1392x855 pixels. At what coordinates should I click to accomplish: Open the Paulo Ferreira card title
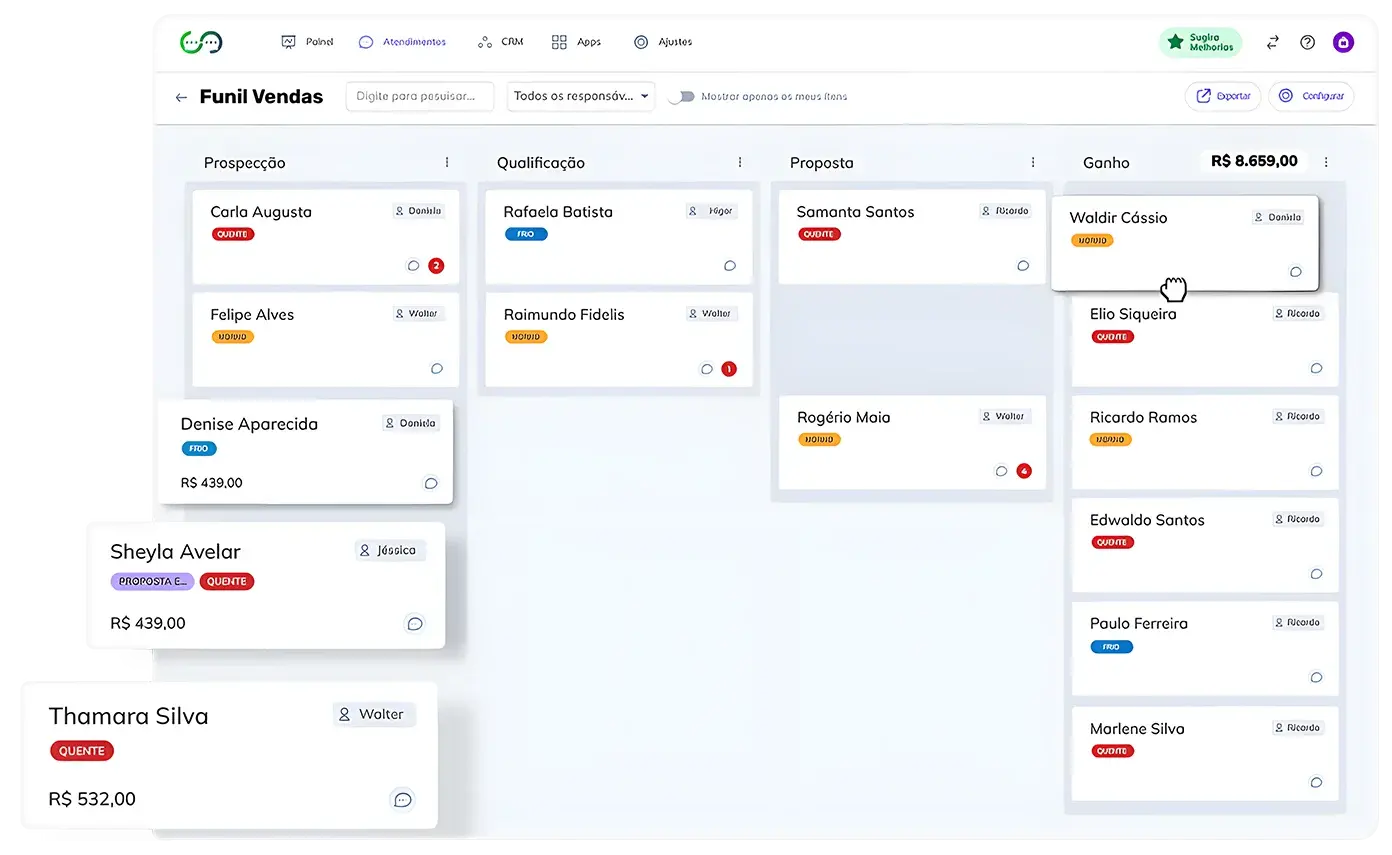coord(1139,623)
